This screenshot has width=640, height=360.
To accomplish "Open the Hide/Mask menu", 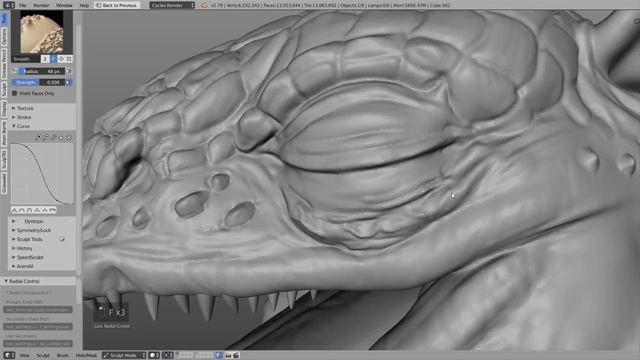I will tap(86, 356).
